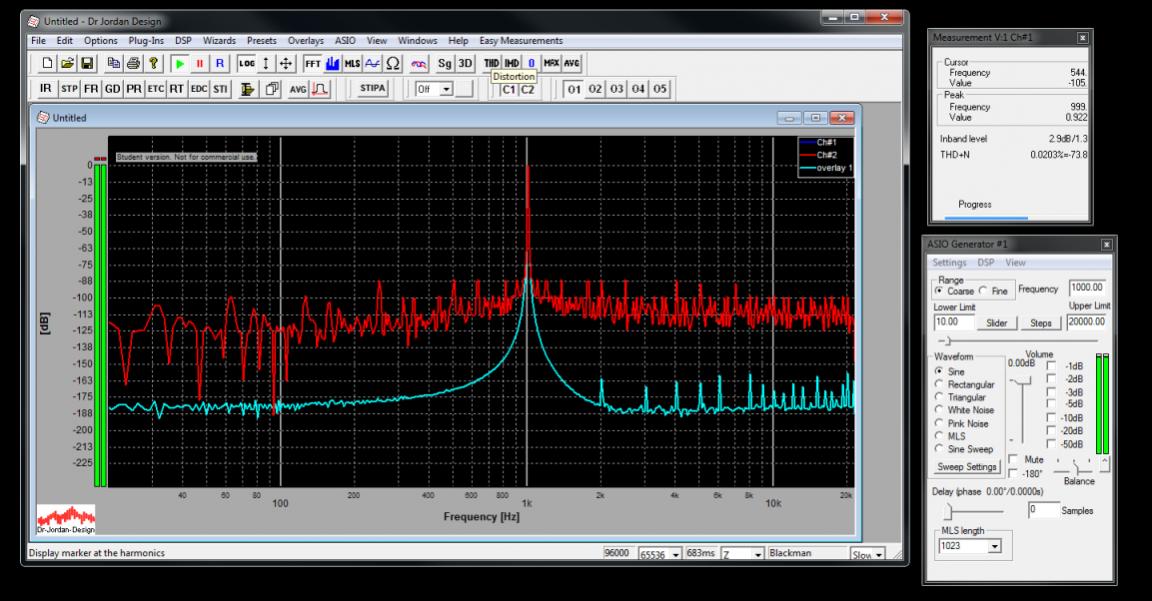Open the Z weighting dropdown in status bar
The image size is (1152, 601).
click(757, 554)
